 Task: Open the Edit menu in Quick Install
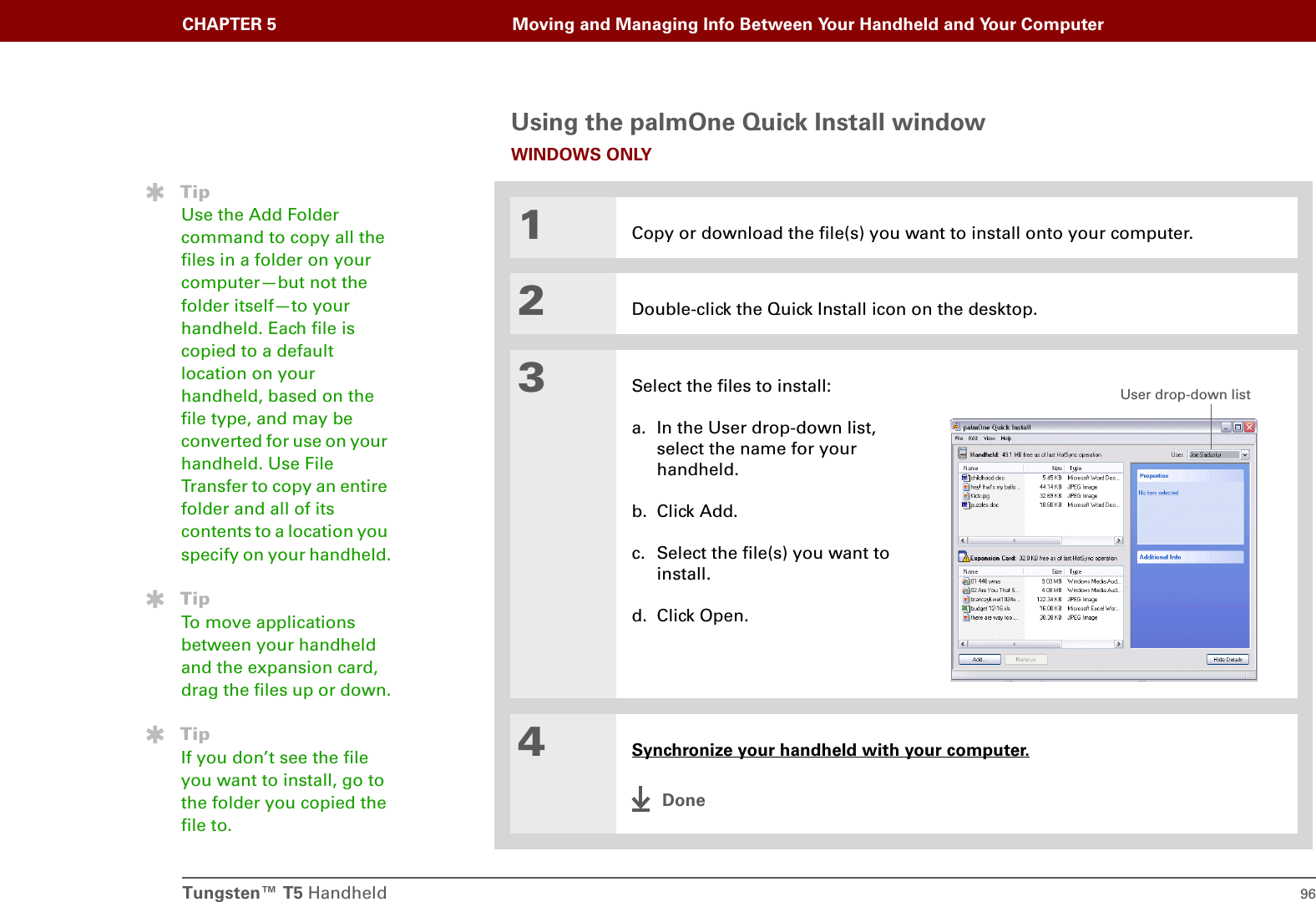coord(973,438)
